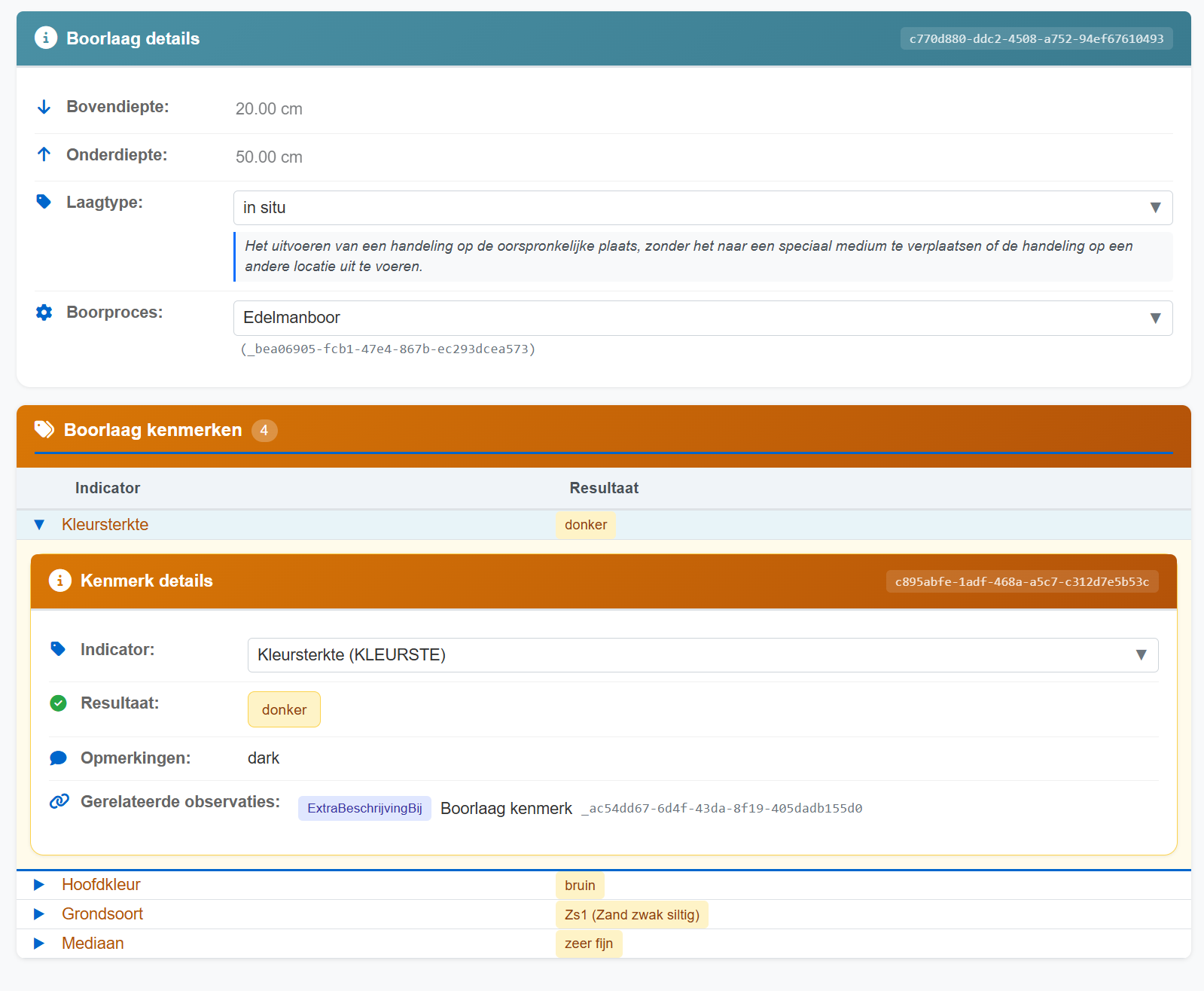Click the info icon beside Boorlaag details
1204x991 pixels.
pyautogui.click(x=46, y=38)
